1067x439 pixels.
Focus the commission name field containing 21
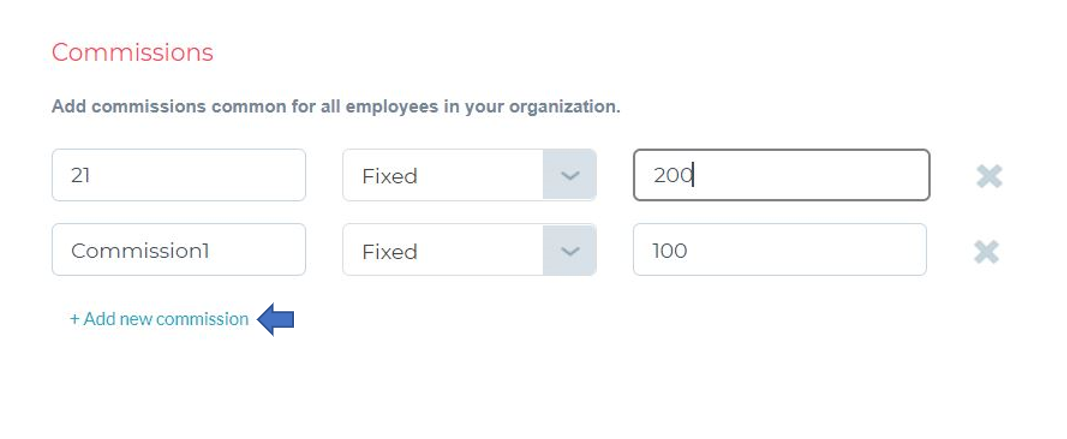[x=179, y=175]
